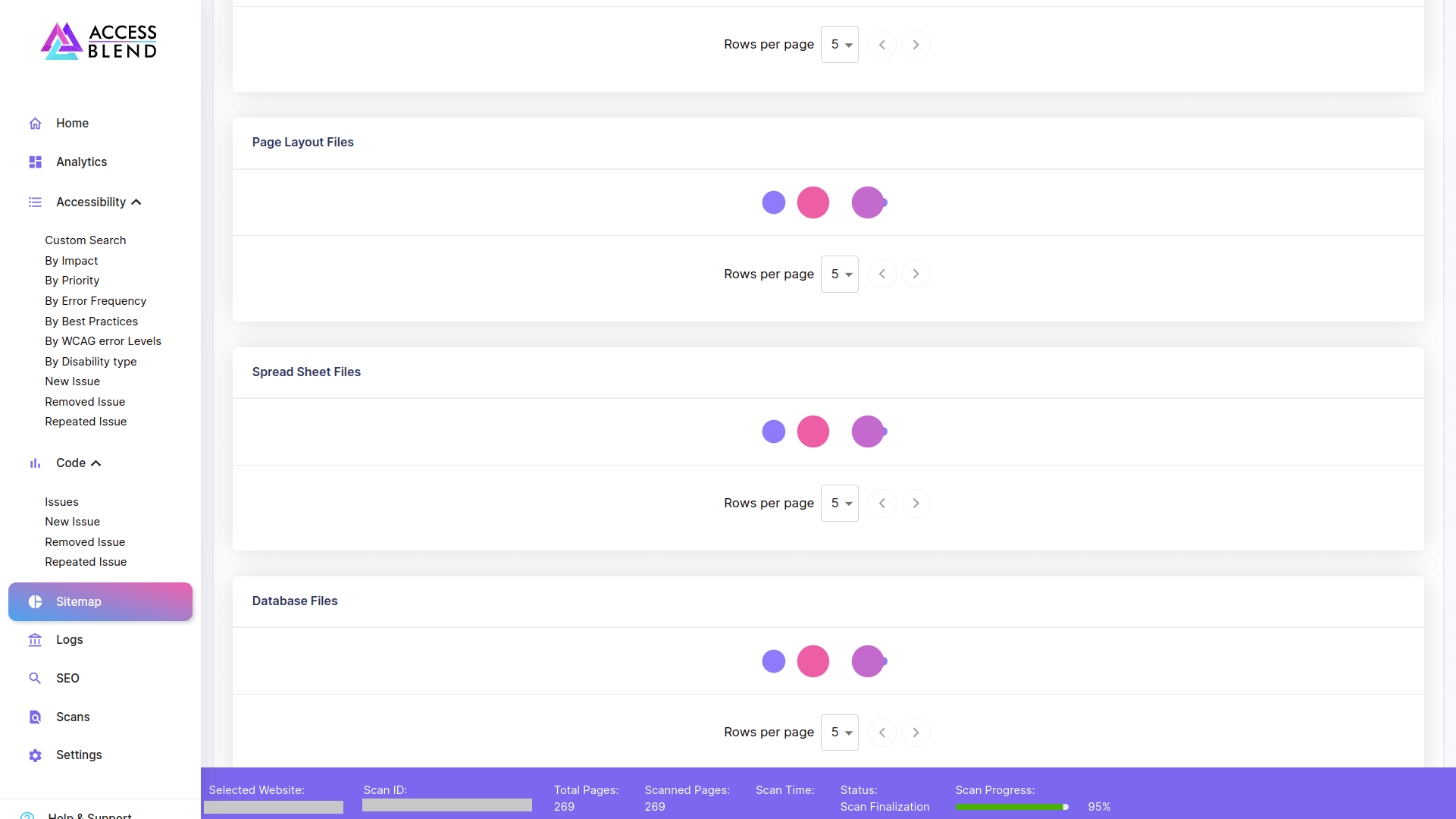
Task: Open By Error Frequency view
Action: pos(96,301)
